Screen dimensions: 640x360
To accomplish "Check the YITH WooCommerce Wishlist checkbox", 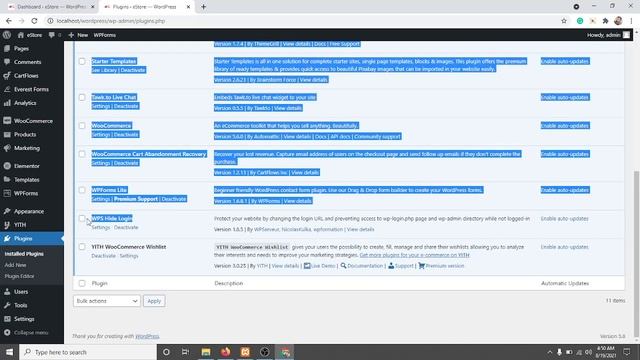I will (x=82, y=247).
